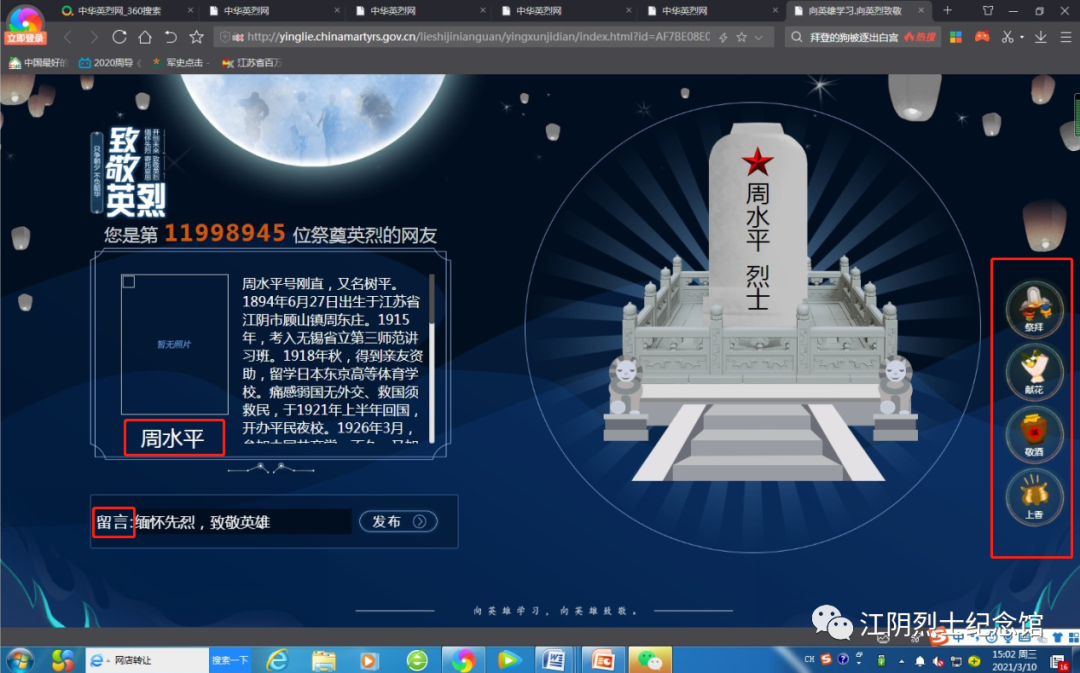
Task: Click the 敬酒 offer wine icon
Action: pyautogui.click(x=1033, y=432)
